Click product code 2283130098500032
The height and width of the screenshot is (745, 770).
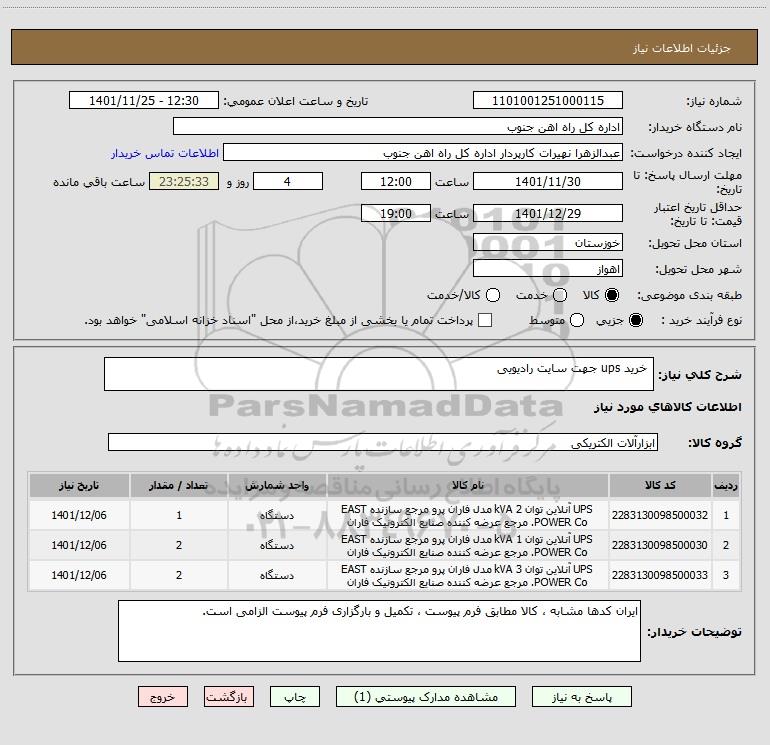coord(660,515)
